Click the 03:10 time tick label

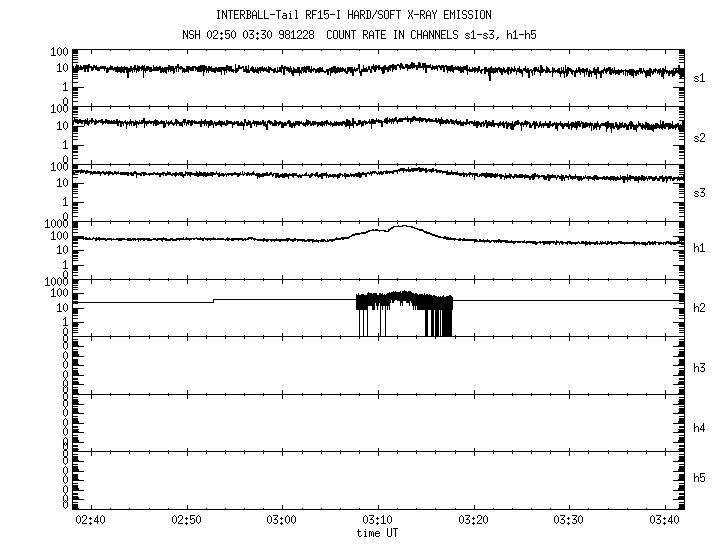coord(378,520)
